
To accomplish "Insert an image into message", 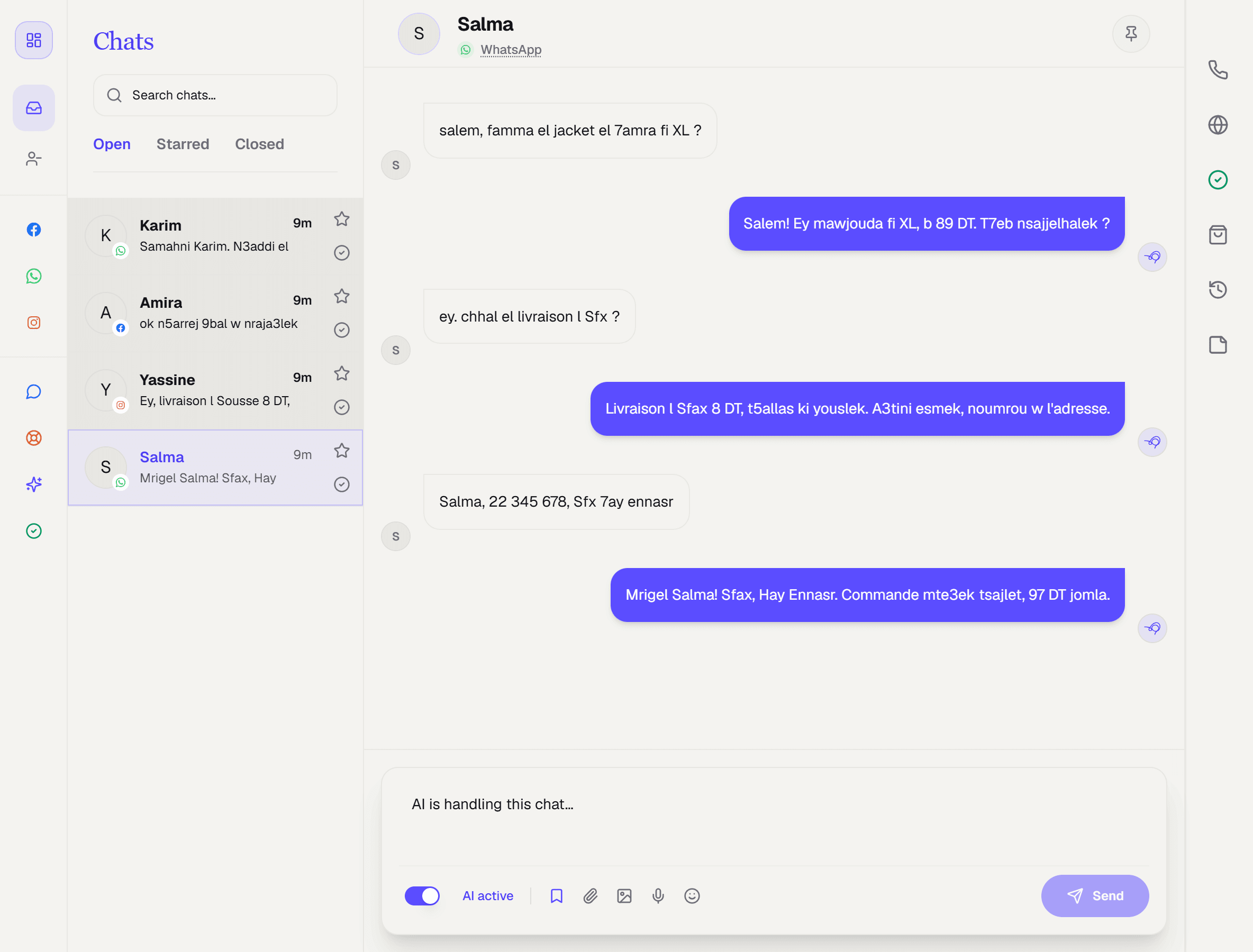I will (x=624, y=896).
